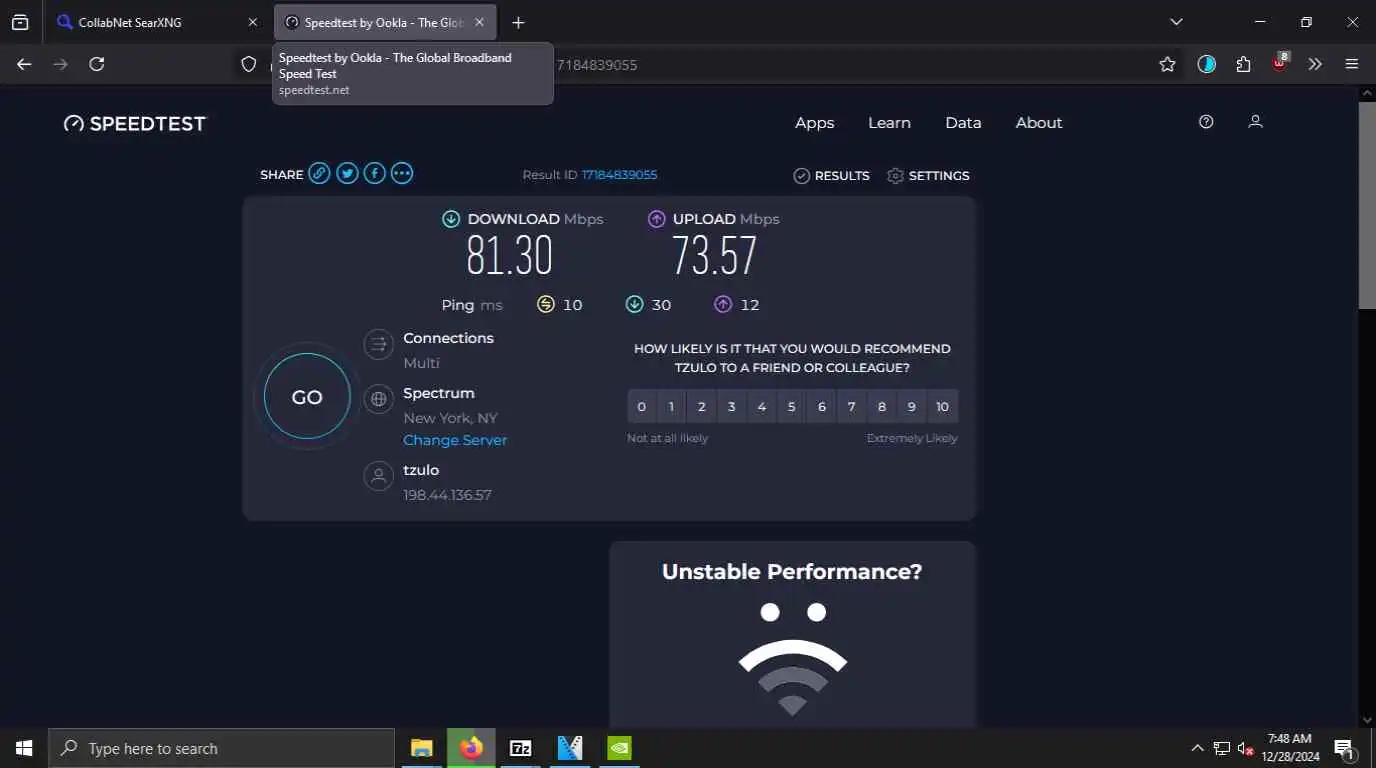Click the Connections arrows icon
The width and height of the screenshot is (1376, 768).
[x=379, y=346]
